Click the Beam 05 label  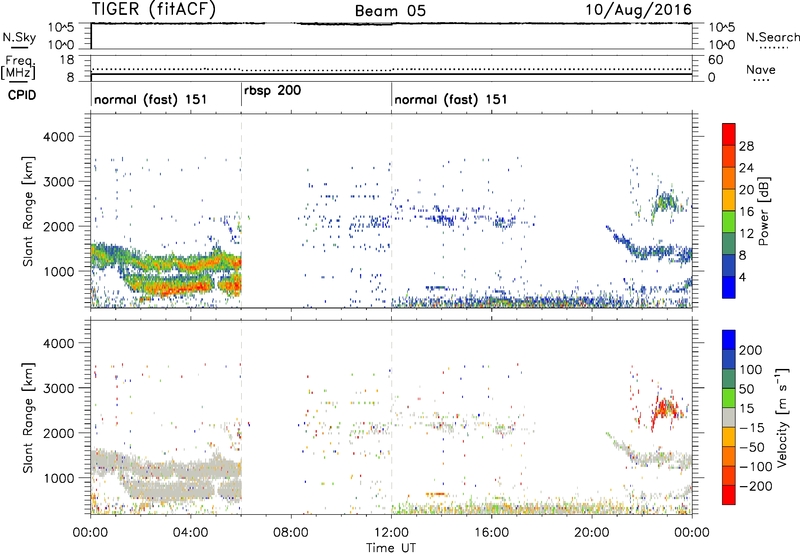point(390,11)
